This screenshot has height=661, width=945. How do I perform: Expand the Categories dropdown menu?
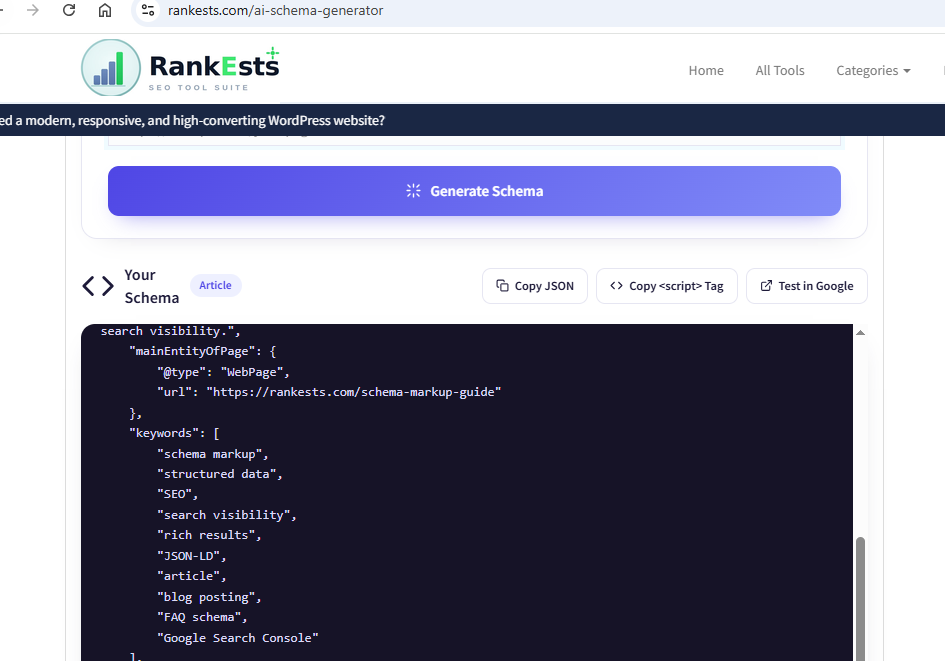(873, 70)
